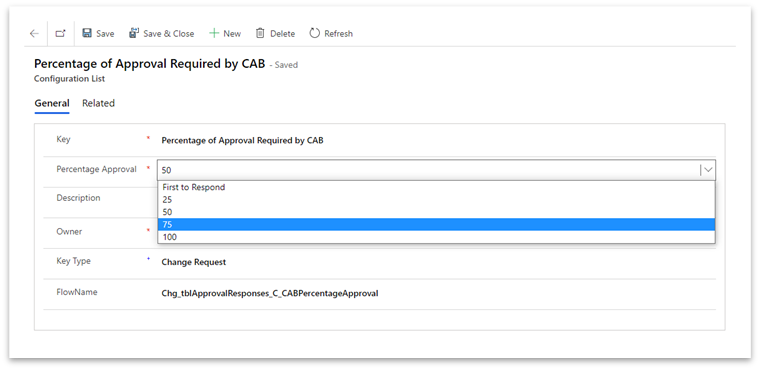Choose 50 in the dropdown list
Viewport: 760px width, 370px height.
[436, 212]
